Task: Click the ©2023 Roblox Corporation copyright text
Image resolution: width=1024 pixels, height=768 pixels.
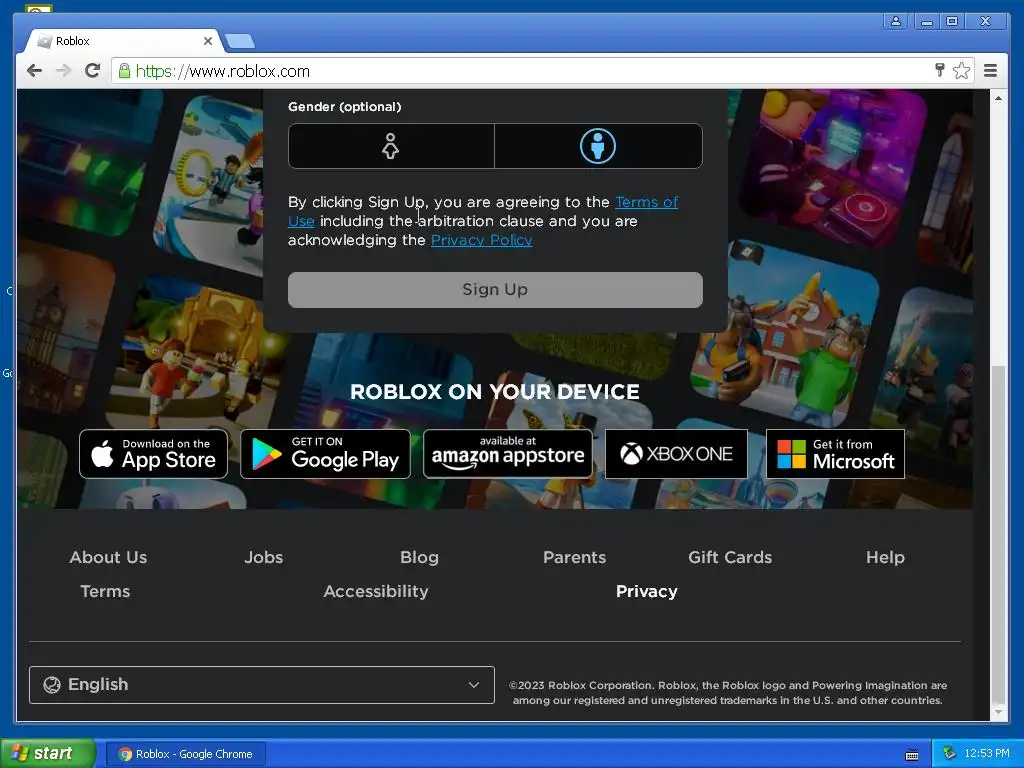Action: coord(728,692)
